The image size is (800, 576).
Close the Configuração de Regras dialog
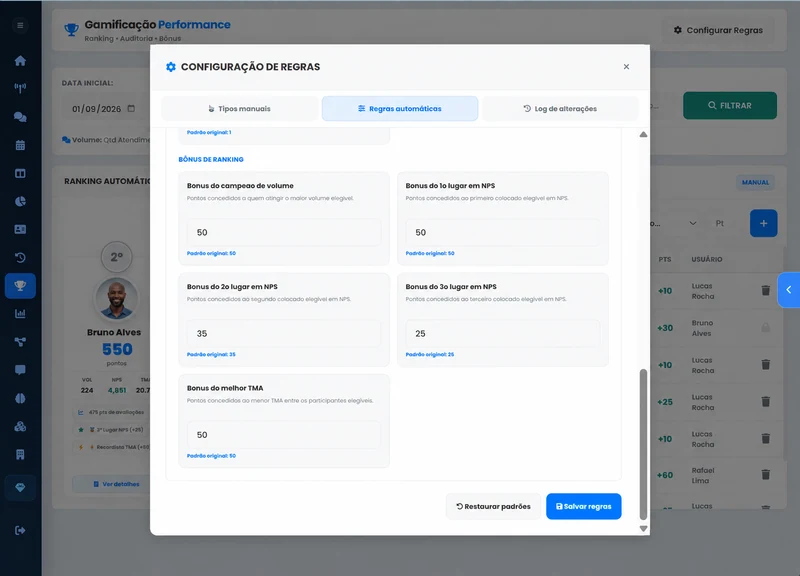(x=626, y=67)
